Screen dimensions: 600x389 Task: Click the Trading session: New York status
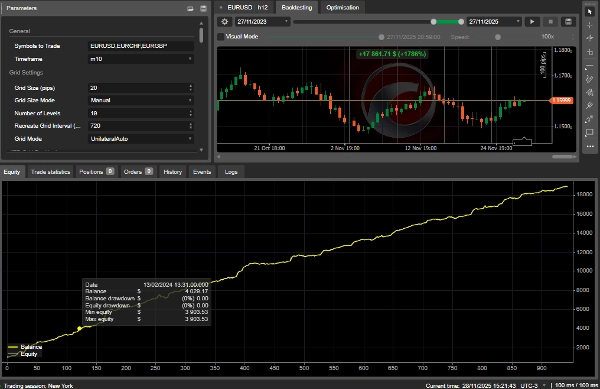38,386
